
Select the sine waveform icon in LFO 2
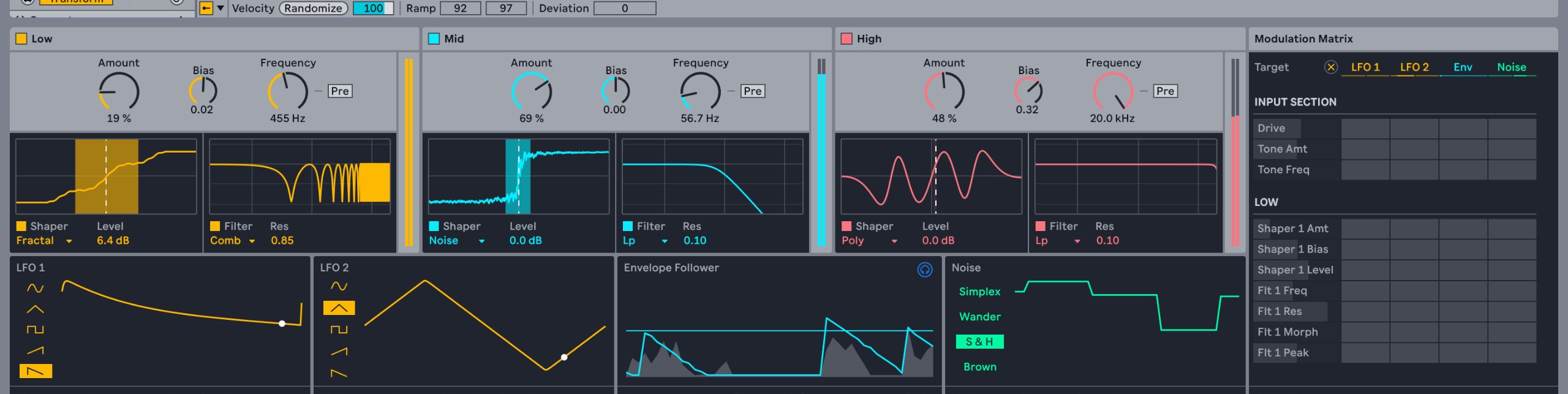pyautogui.click(x=339, y=286)
